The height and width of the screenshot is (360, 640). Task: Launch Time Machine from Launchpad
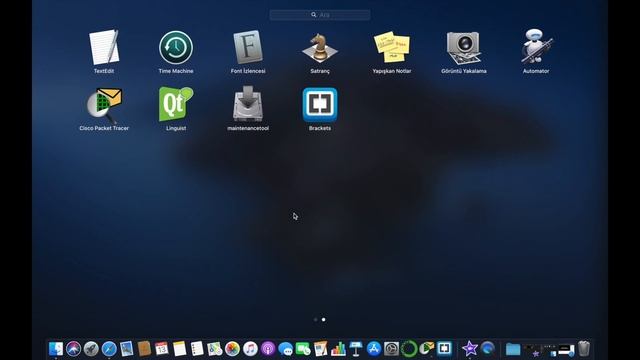[x=176, y=48]
